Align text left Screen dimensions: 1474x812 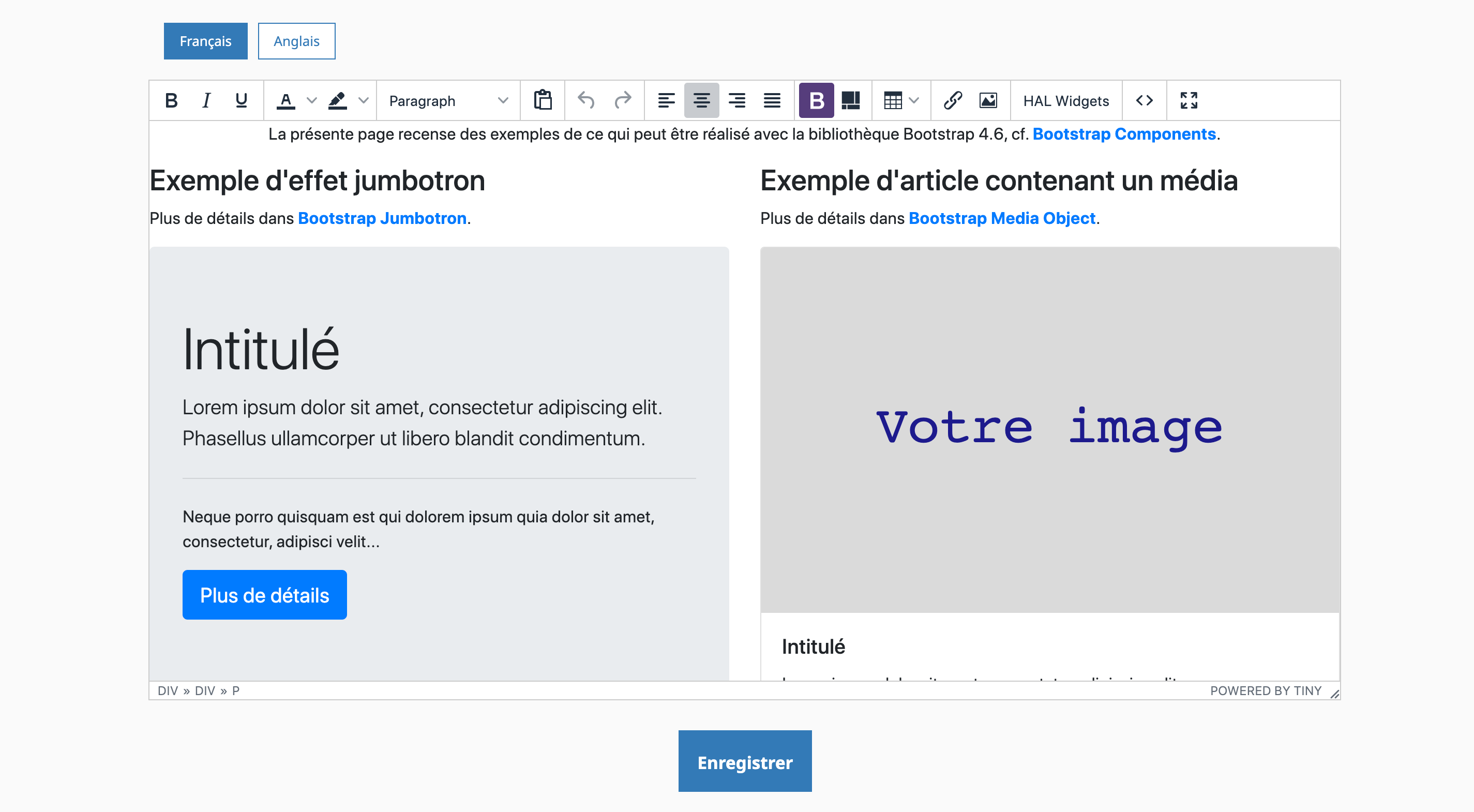coord(666,101)
